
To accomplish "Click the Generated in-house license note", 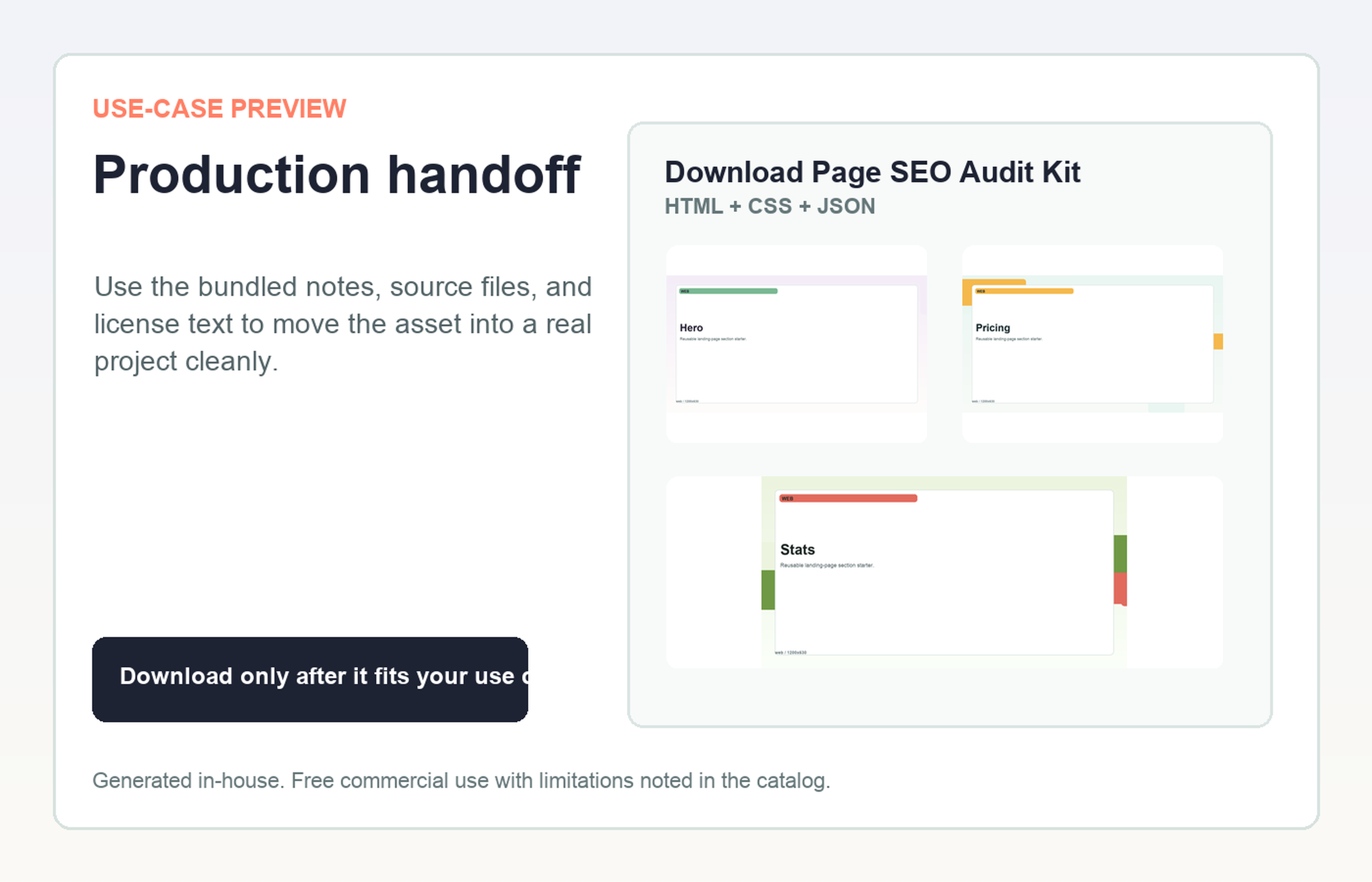I will pos(462,781).
